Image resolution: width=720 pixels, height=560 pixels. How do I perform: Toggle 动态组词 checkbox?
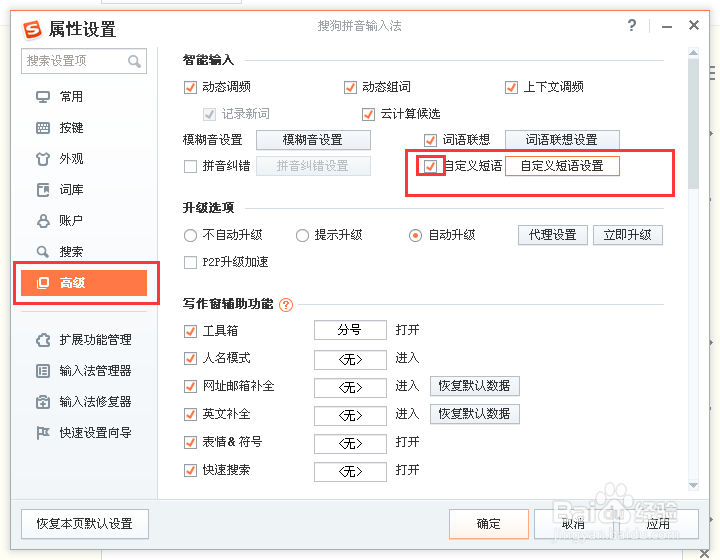click(x=350, y=87)
